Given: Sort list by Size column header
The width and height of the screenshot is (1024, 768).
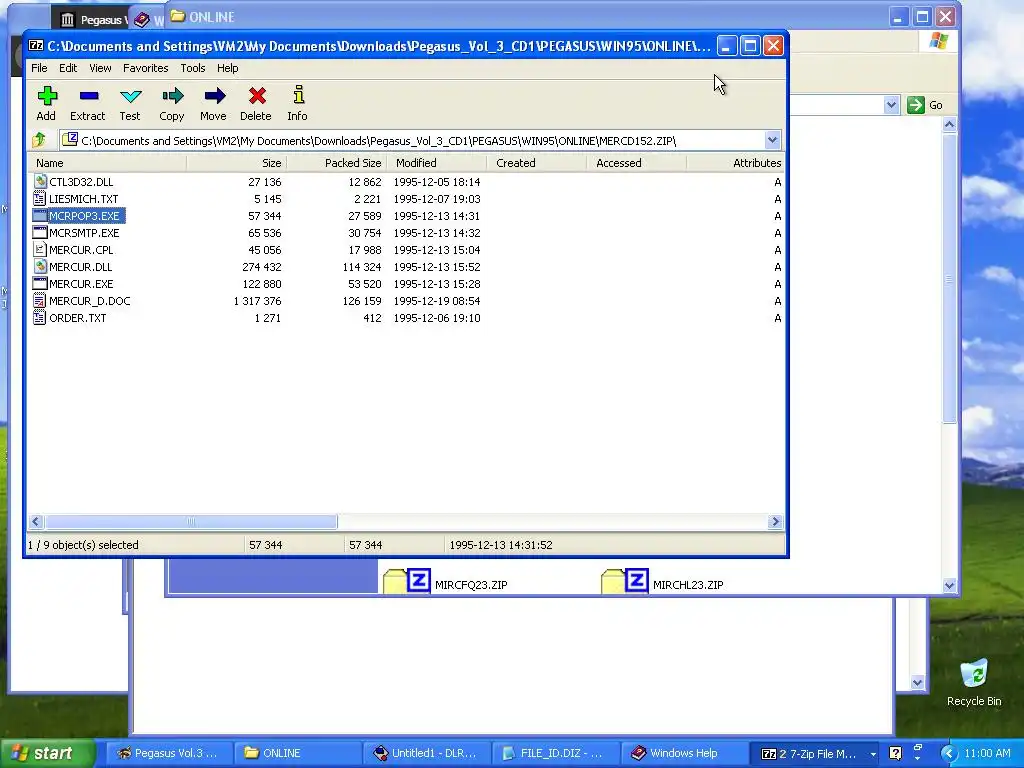Looking at the screenshot, I should (x=236, y=163).
